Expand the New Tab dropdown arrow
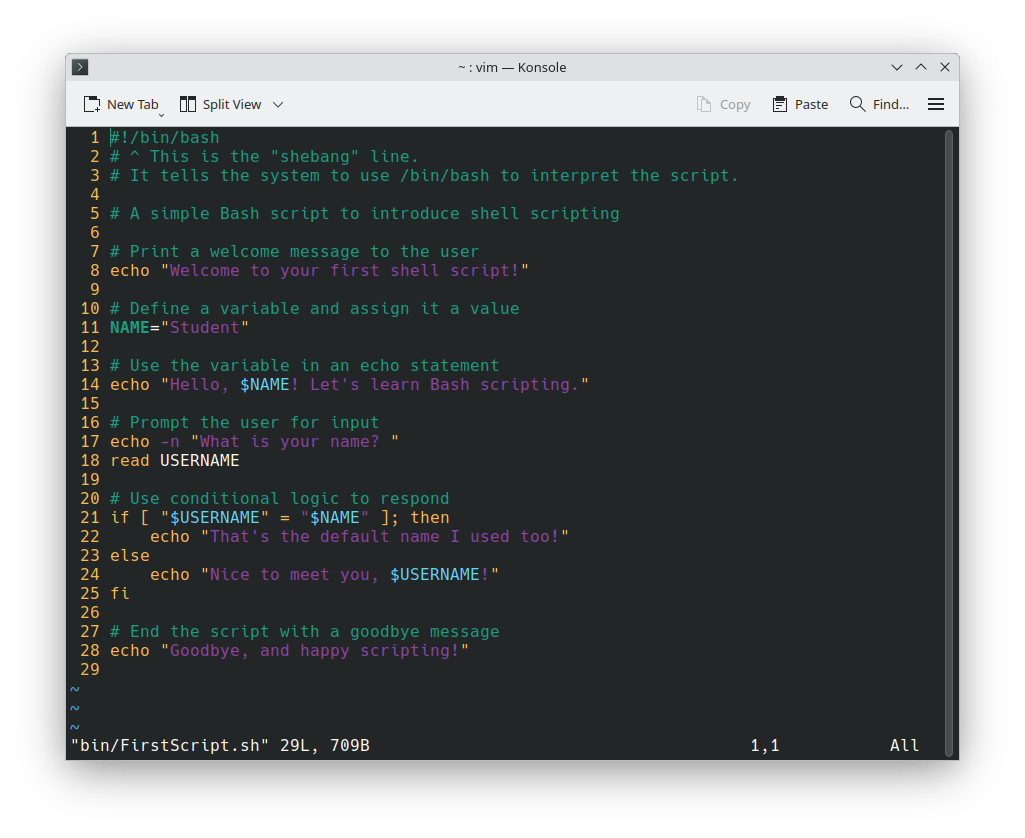1025x838 pixels. coord(161,115)
